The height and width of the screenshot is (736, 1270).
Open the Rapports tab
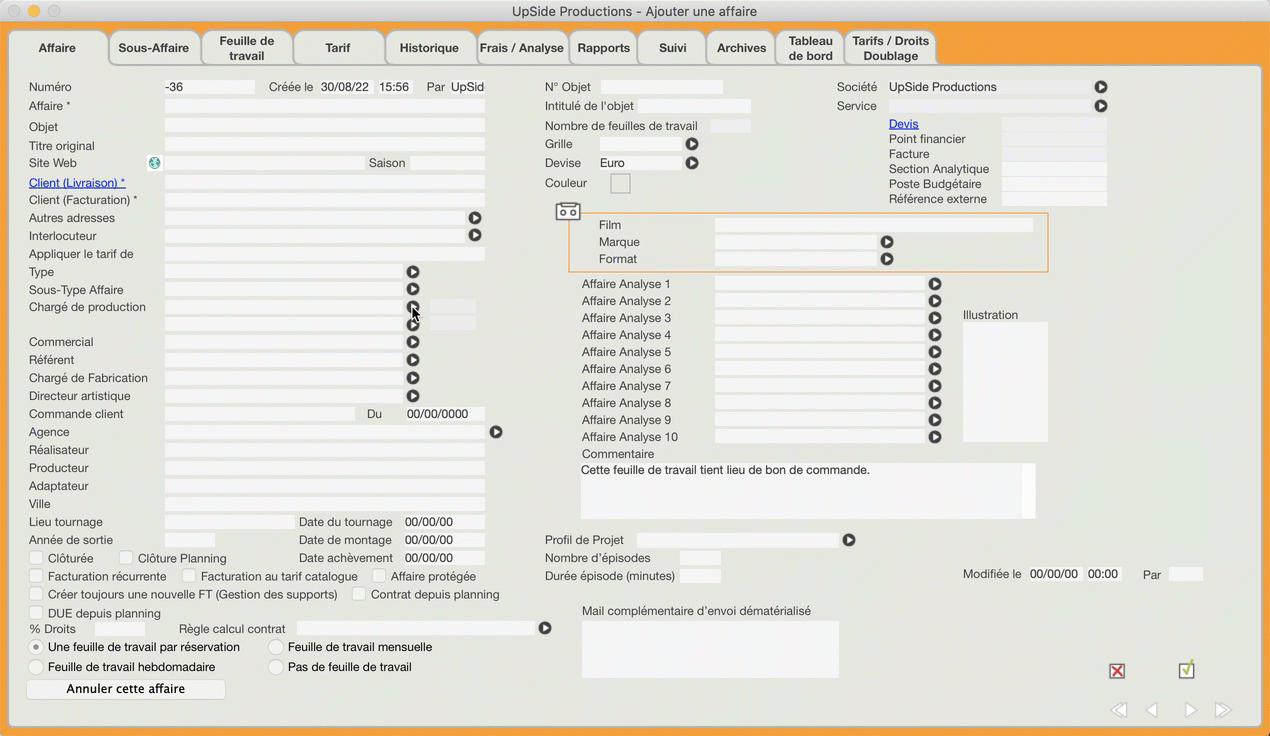[604, 48]
